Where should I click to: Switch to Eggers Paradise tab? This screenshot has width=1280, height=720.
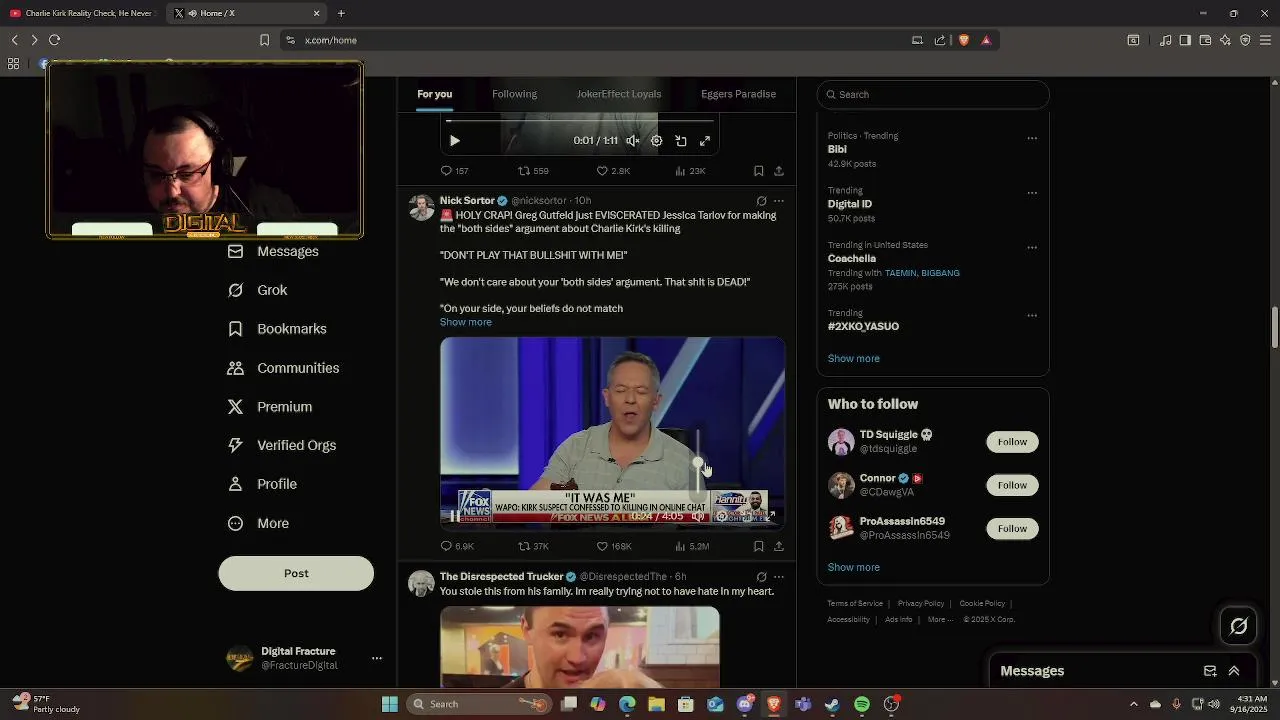click(x=738, y=94)
